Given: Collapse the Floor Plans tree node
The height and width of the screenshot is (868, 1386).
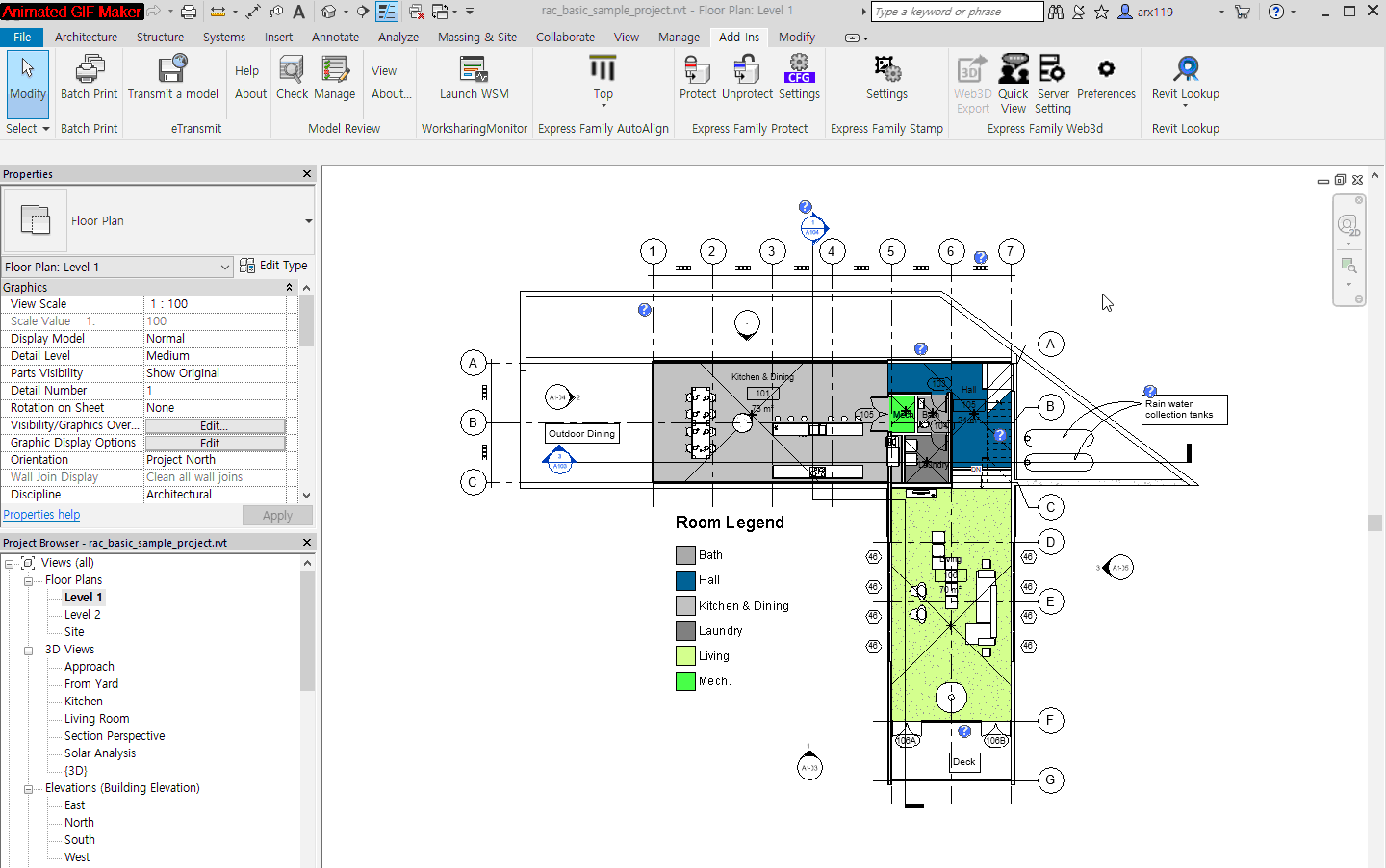Looking at the screenshot, I should pos(28,580).
